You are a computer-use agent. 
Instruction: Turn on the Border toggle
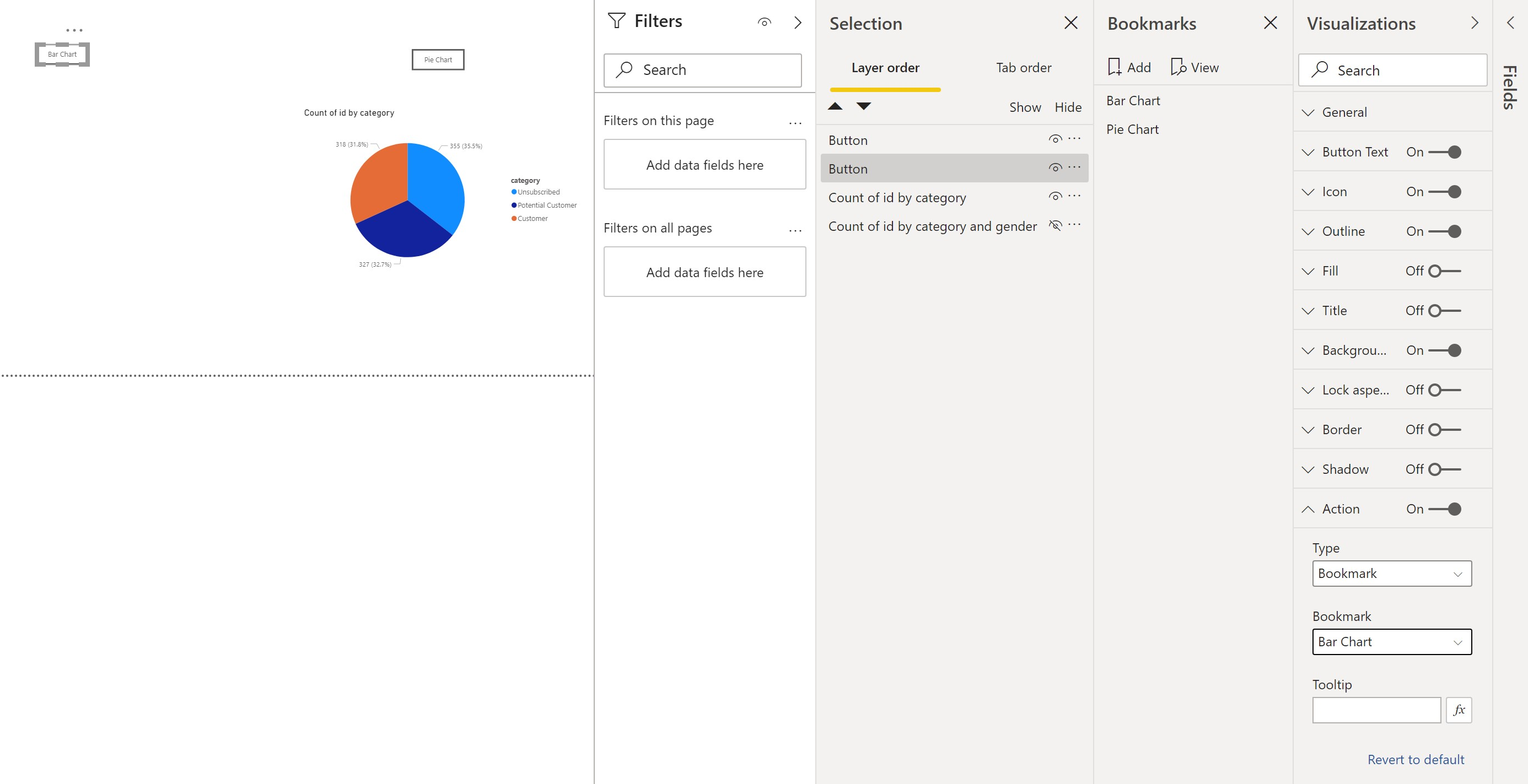(x=1444, y=429)
